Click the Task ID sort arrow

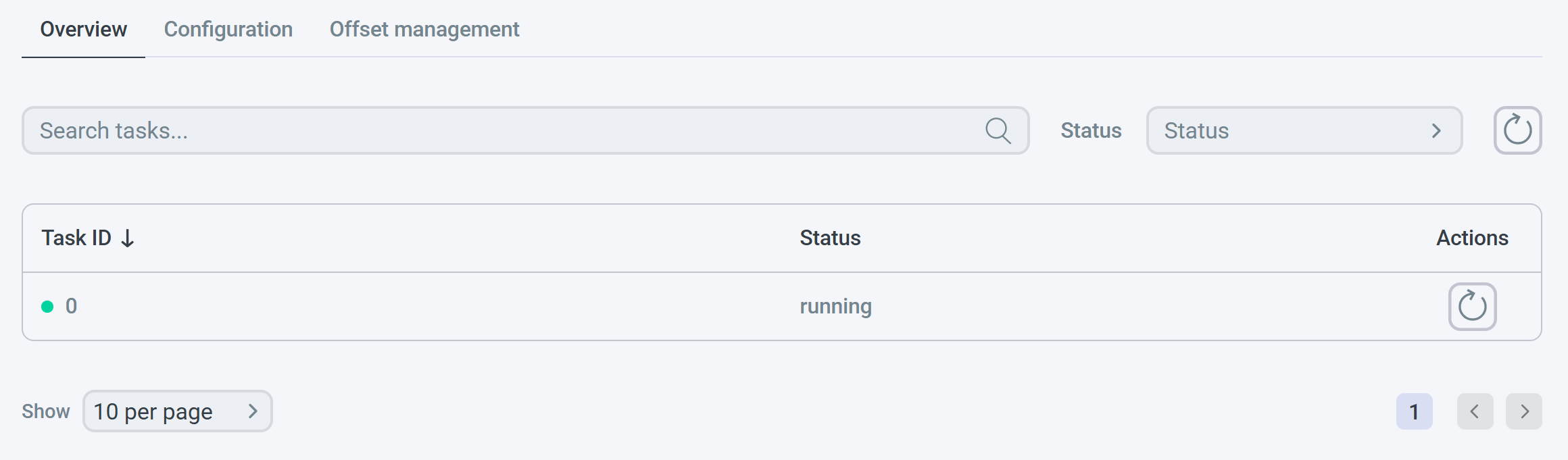click(x=128, y=238)
